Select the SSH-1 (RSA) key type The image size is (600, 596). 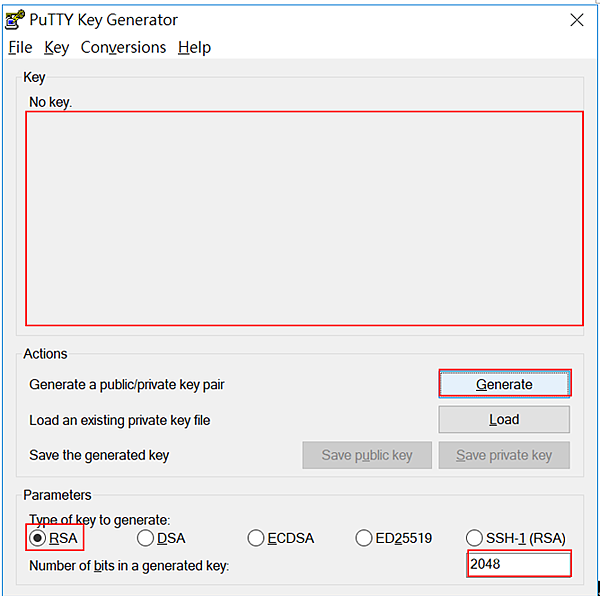coord(515,538)
